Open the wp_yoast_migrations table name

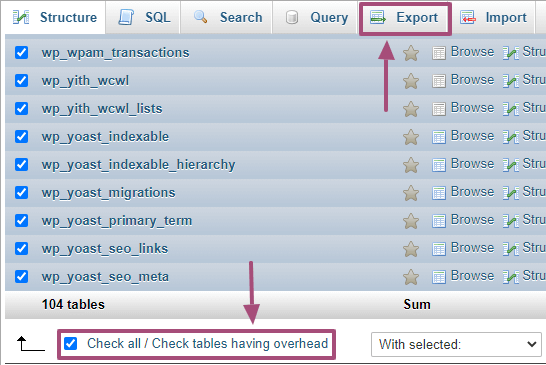click(108, 193)
